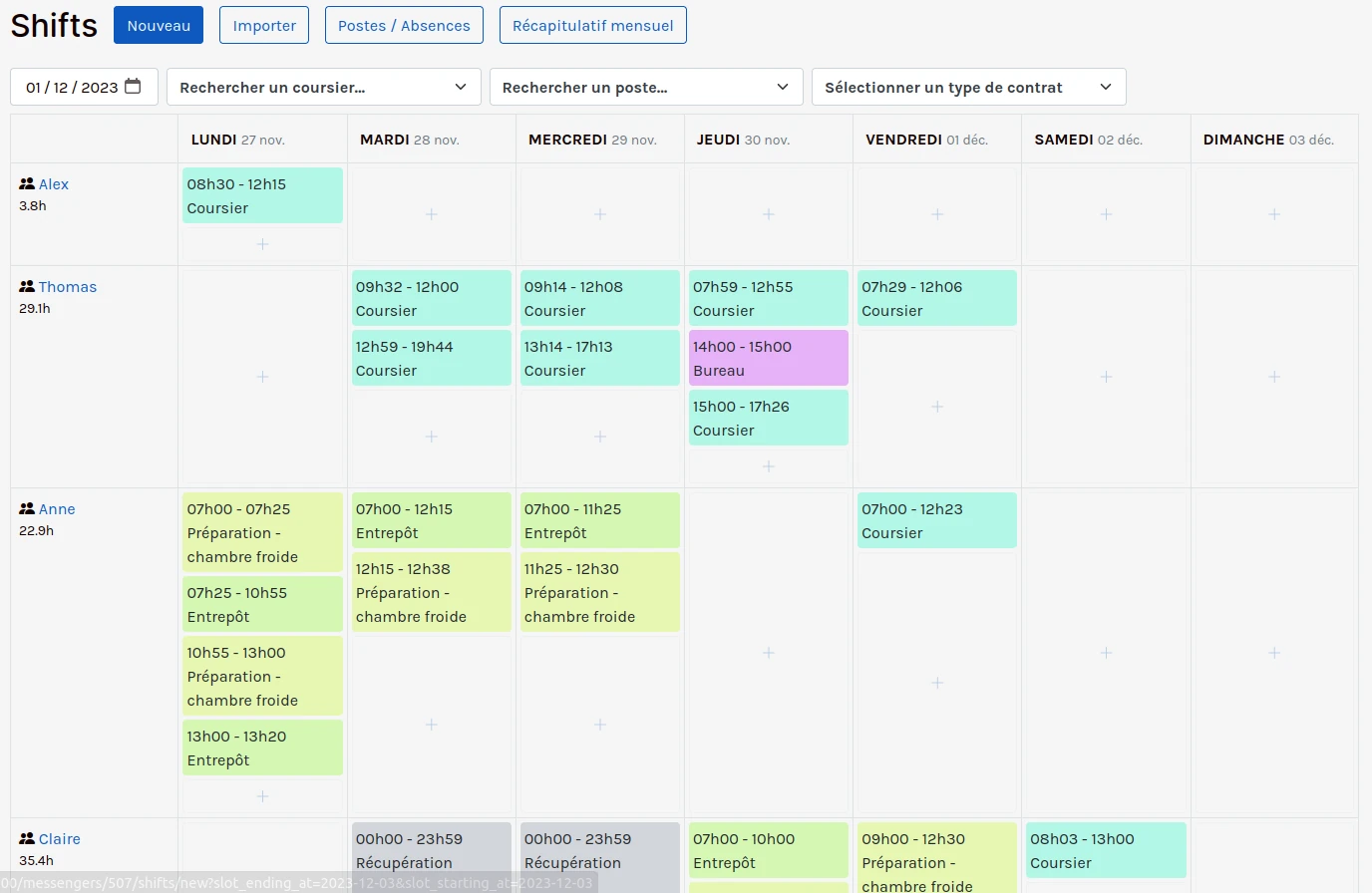Add another Wednesday shift for Anne
Image resolution: width=1372 pixels, height=893 pixels.
click(600, 725)
